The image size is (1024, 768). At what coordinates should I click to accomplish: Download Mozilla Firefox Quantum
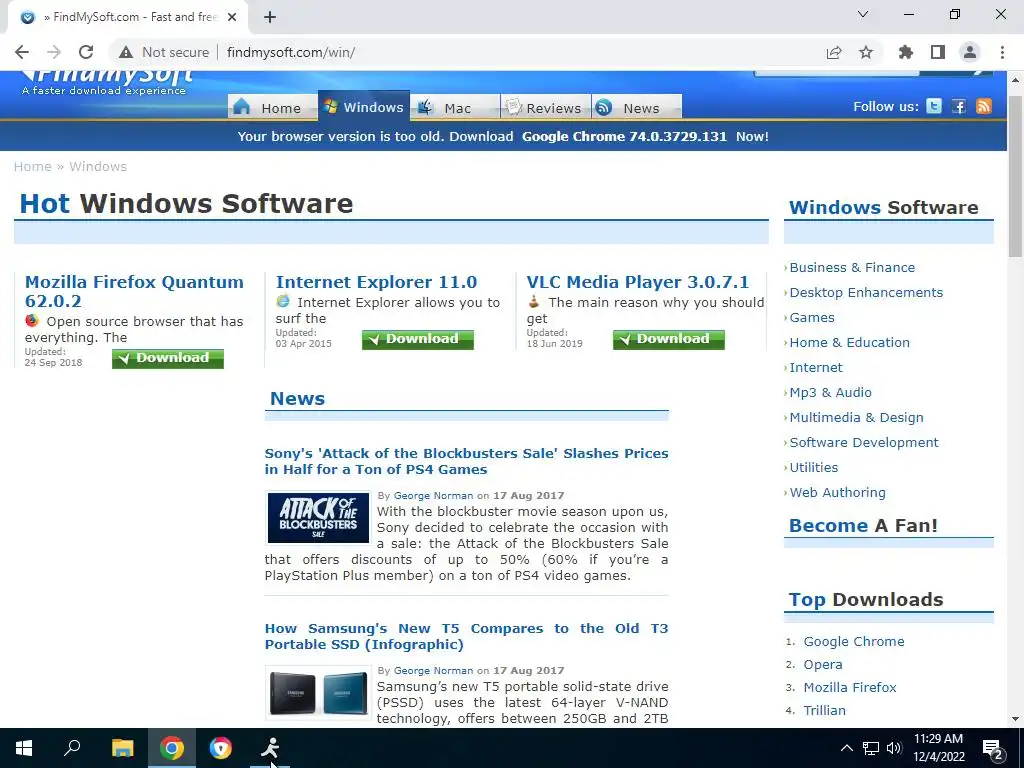tap(168, 358)
